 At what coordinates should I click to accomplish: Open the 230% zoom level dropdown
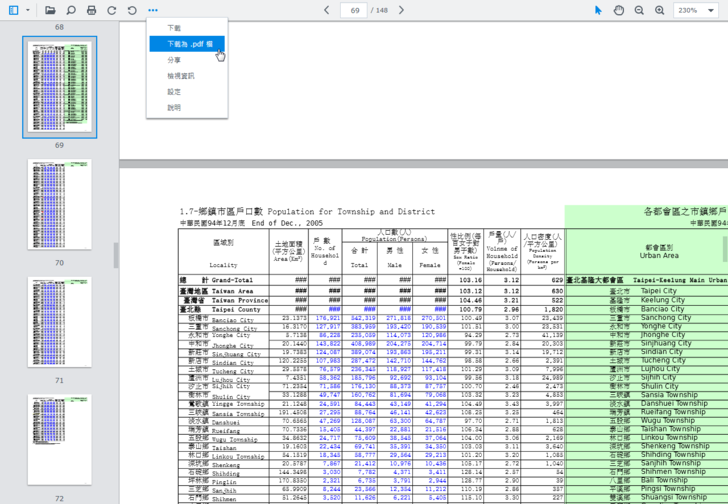point(697,10)
